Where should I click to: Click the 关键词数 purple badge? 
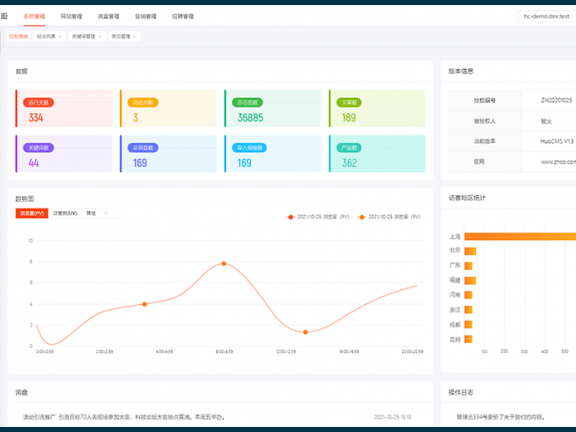(x=39, y=148)
